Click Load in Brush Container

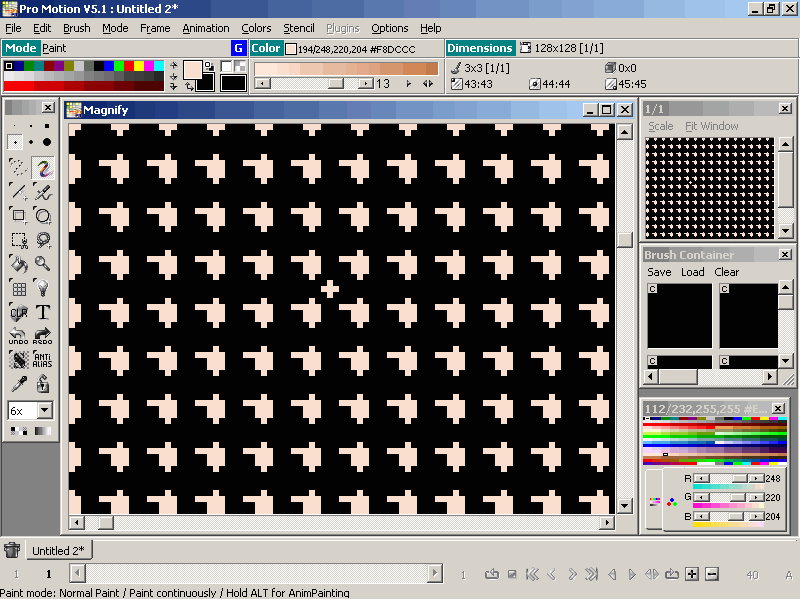point(692,272)
